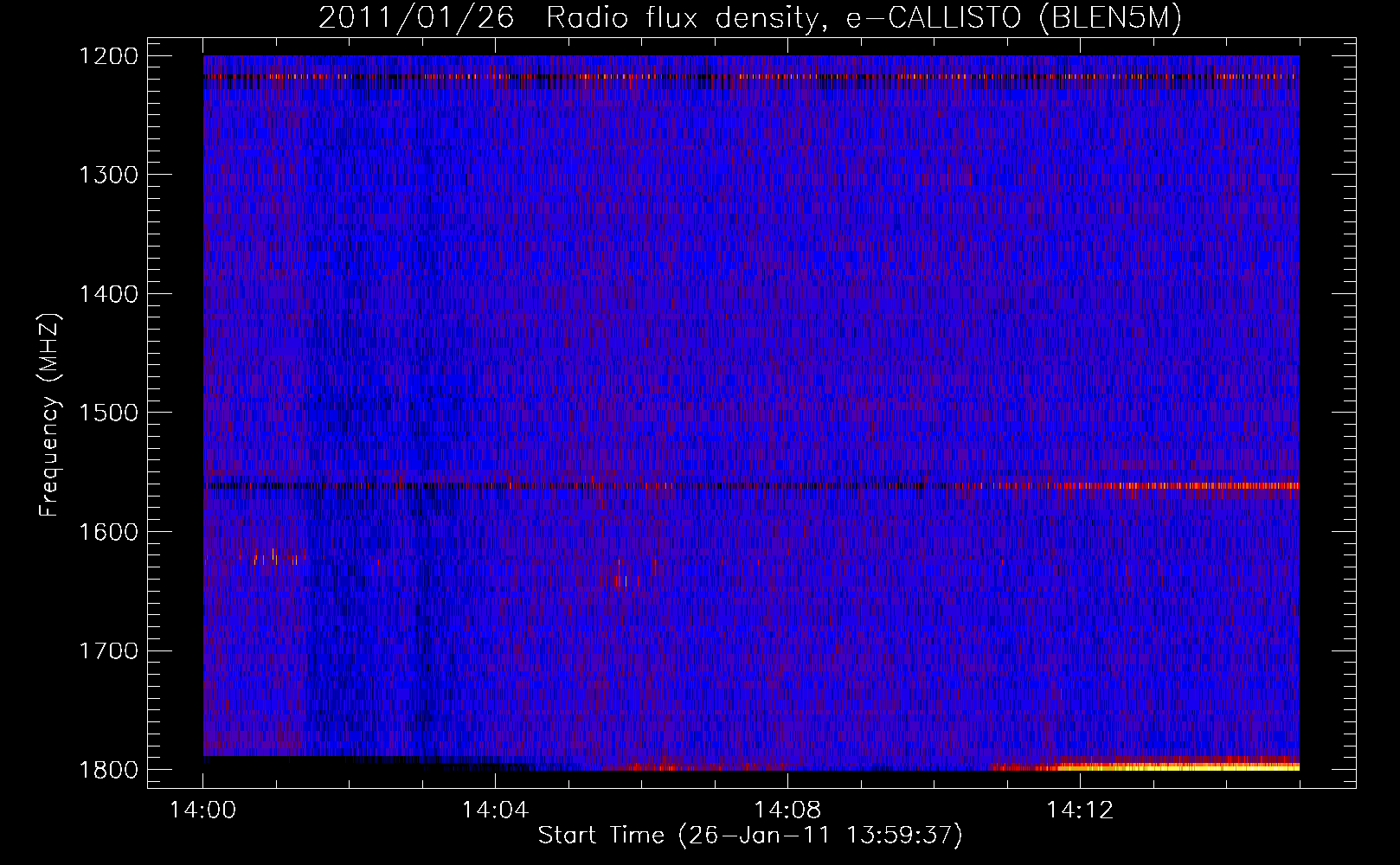Select the 1300 frequency tick label
Screen dimensions: 1400x865
pos(108,175)
